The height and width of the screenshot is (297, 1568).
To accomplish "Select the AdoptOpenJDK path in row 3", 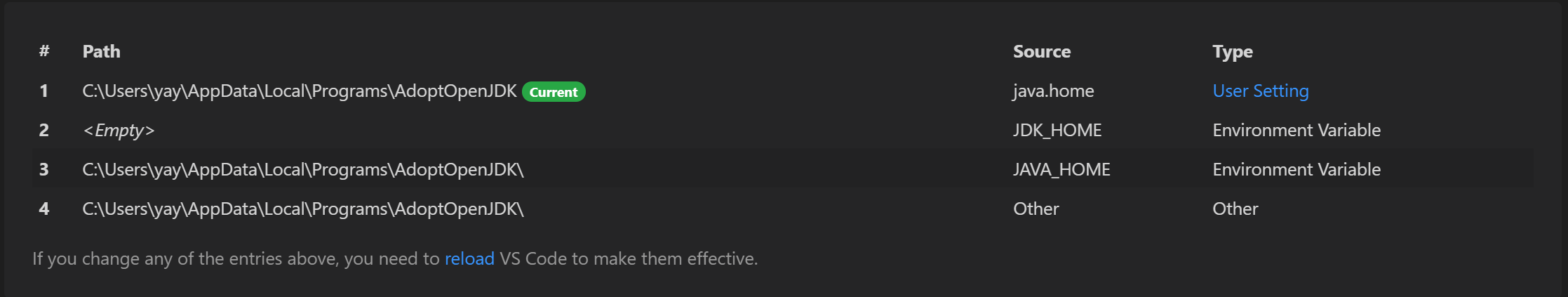I will 302,170.
